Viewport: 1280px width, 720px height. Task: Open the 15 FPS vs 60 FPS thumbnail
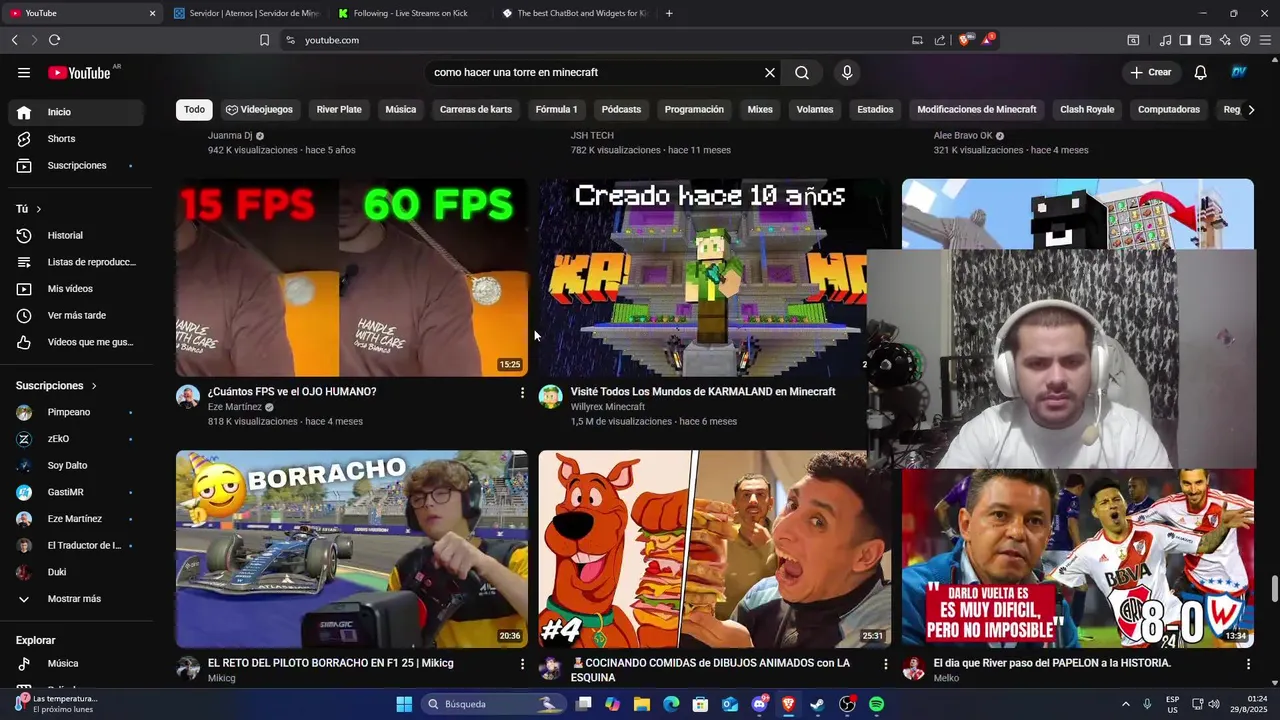click(x=352, y=278)
